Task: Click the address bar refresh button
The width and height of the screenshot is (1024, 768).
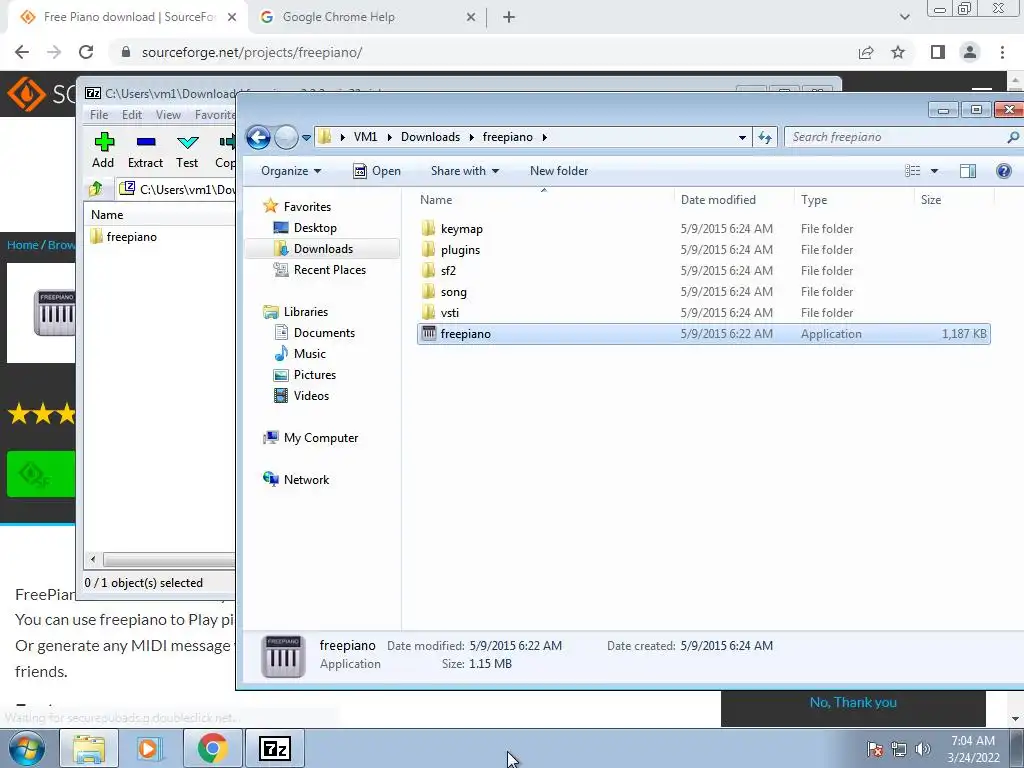Action: [765, 137]
